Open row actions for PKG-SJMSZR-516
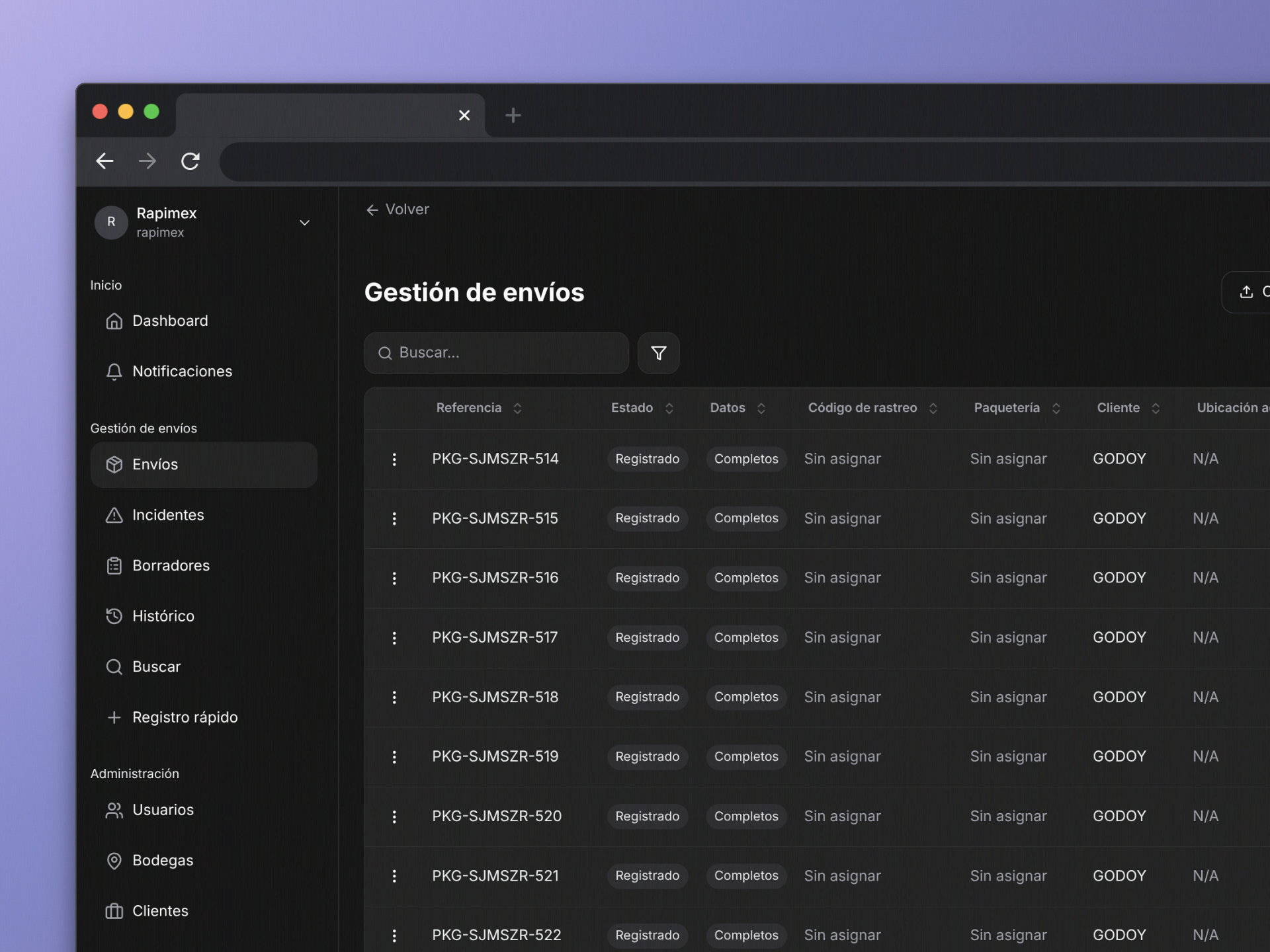The image size is (1270, 952). click(394, 578)
